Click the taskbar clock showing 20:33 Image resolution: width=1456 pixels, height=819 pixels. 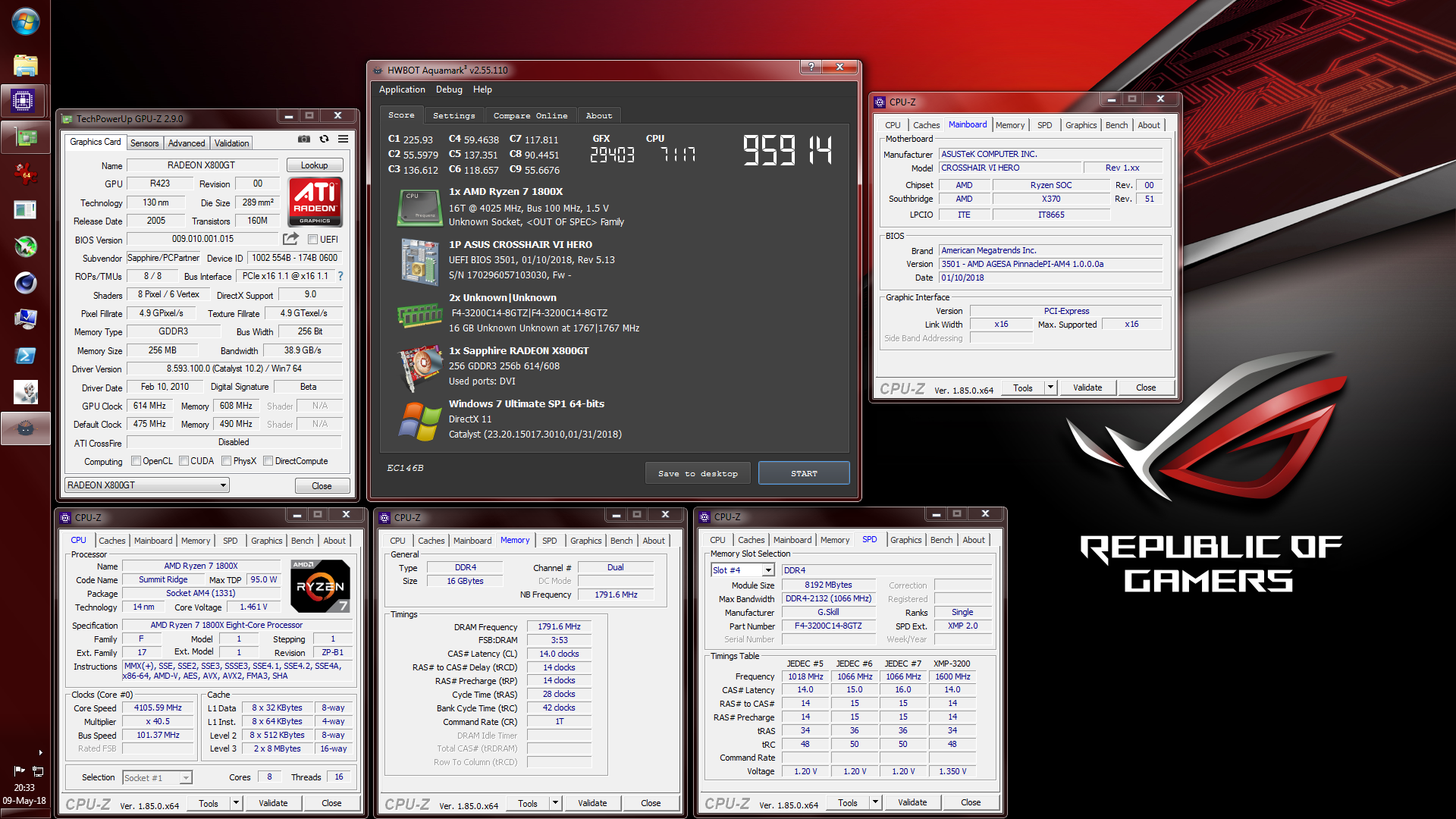[x=24, y=788]
